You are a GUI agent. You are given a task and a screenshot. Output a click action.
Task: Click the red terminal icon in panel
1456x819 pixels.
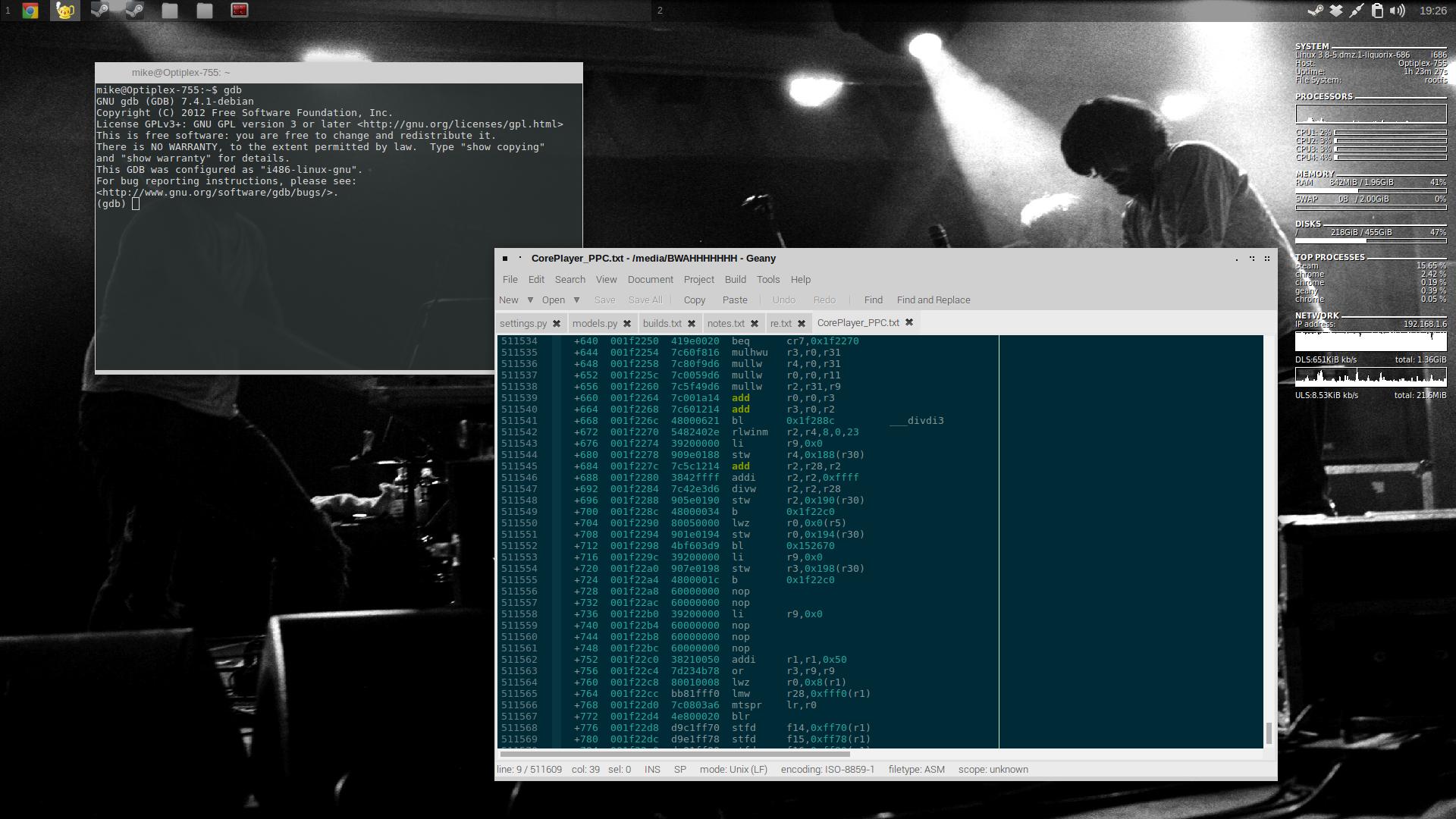(x=239, y=11)
